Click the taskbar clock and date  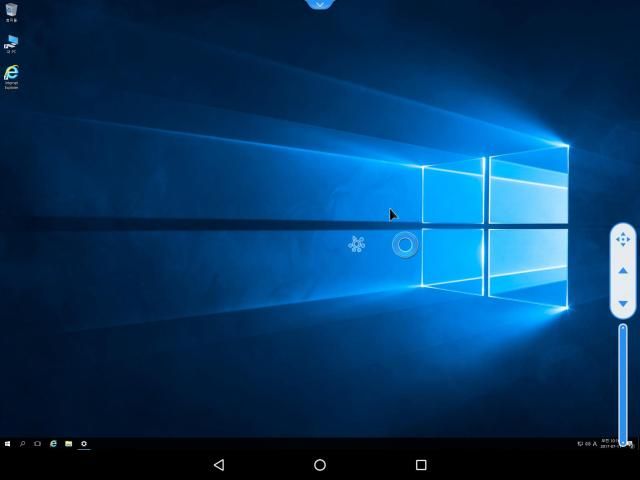point(609,443)
